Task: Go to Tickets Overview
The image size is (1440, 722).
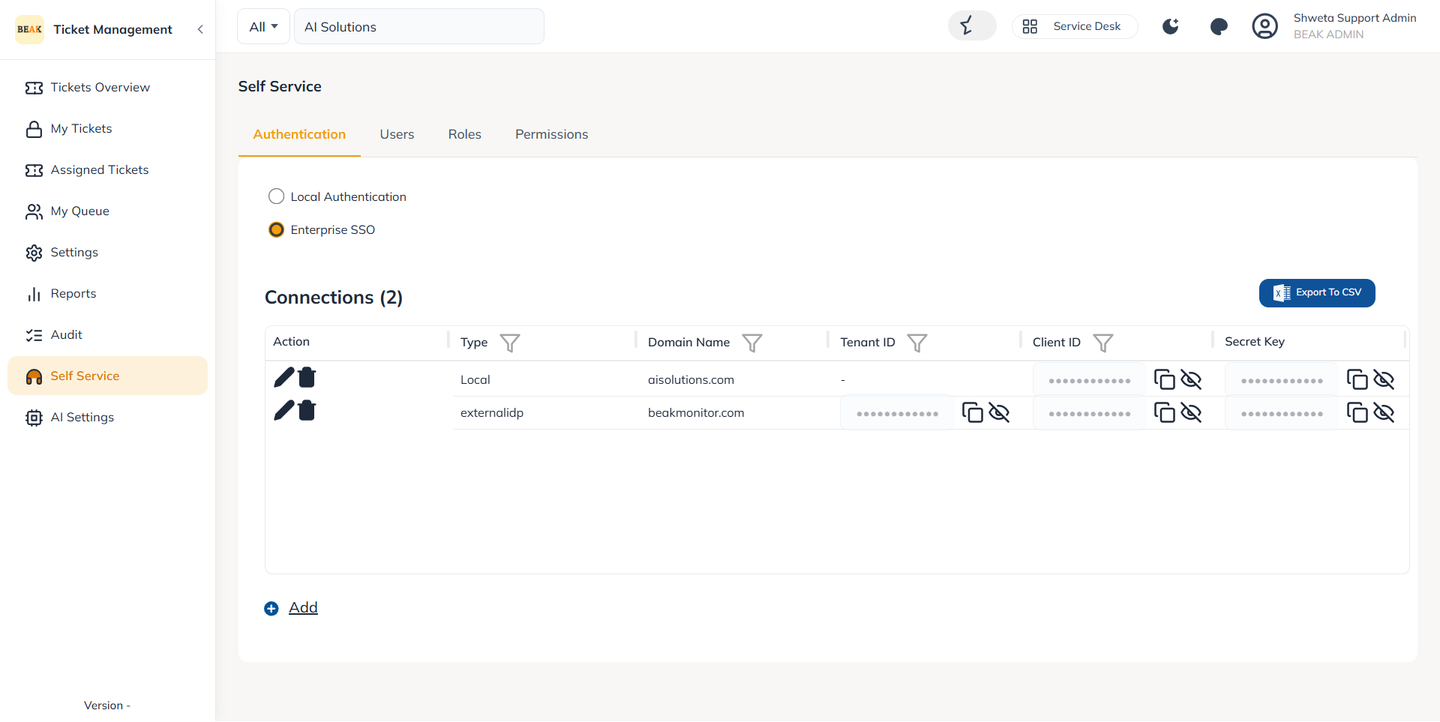Action: (107, 87)
